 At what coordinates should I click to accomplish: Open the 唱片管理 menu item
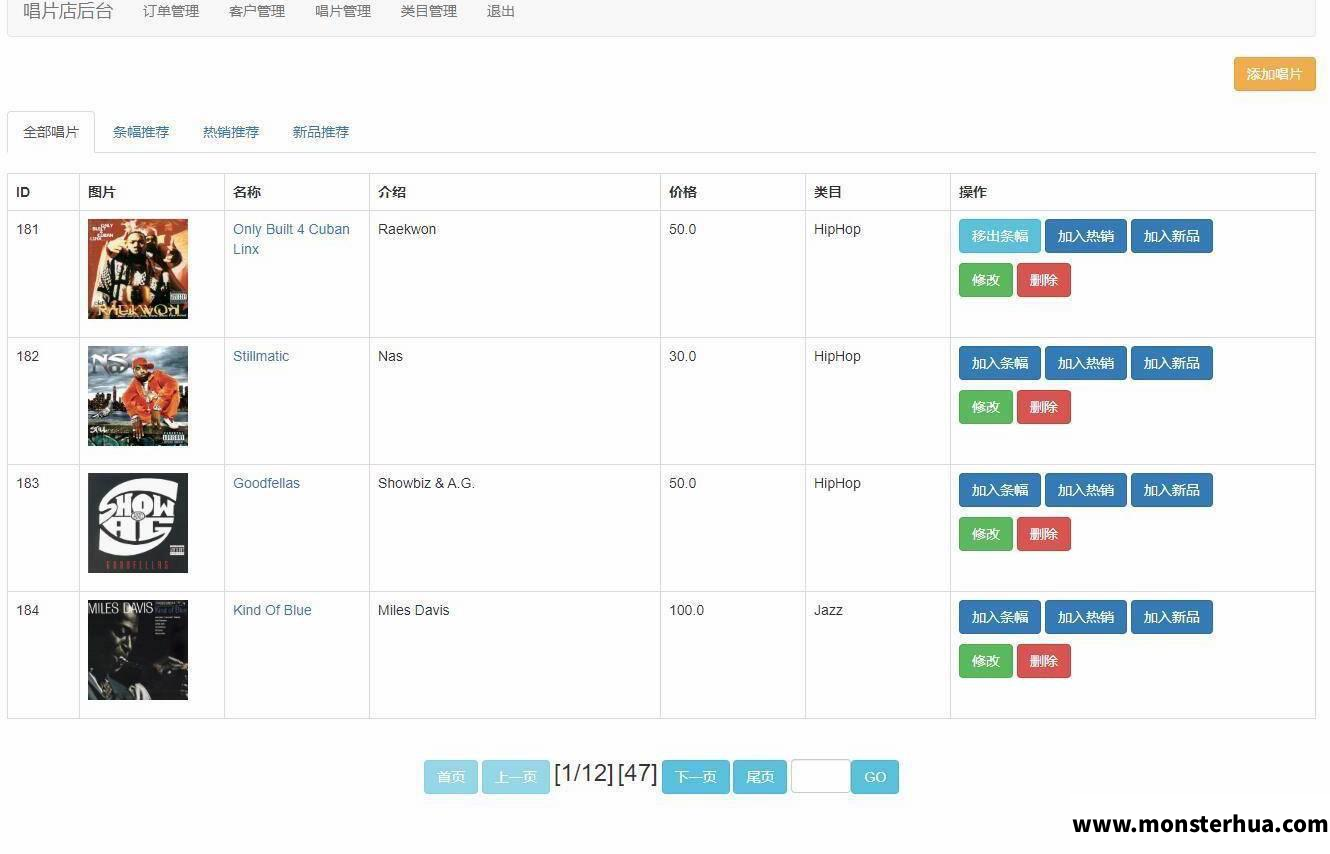[x=343, y=12]
